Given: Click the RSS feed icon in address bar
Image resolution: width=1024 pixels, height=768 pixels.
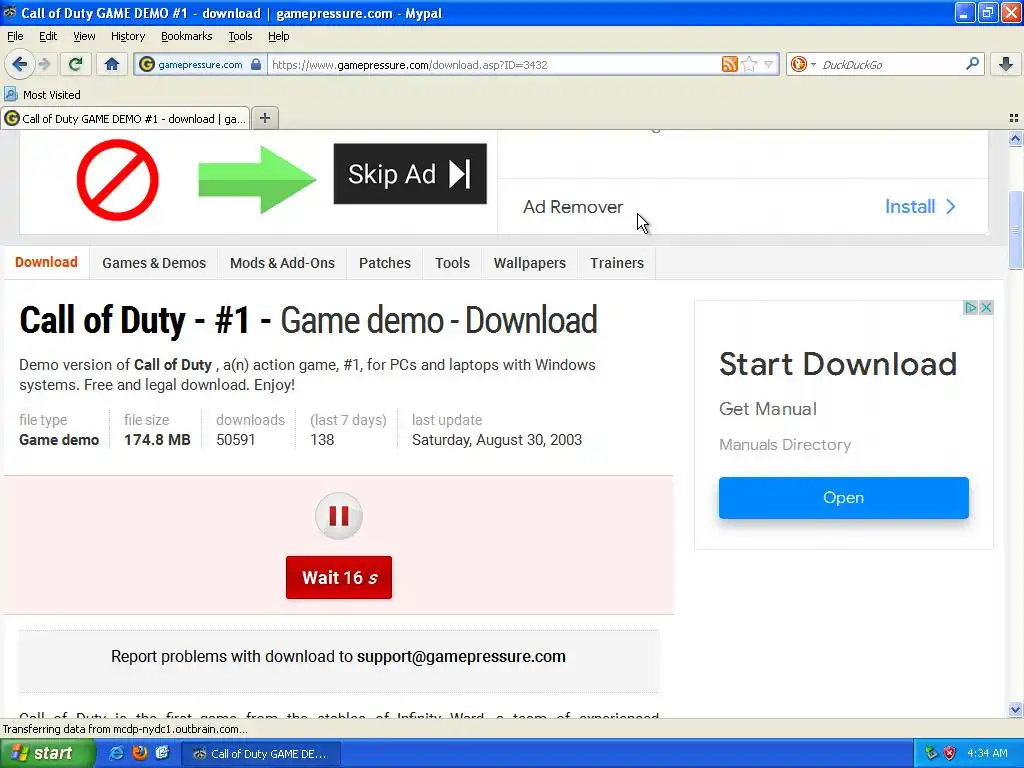Looking at the screenshot, I should tap(729, 64).
